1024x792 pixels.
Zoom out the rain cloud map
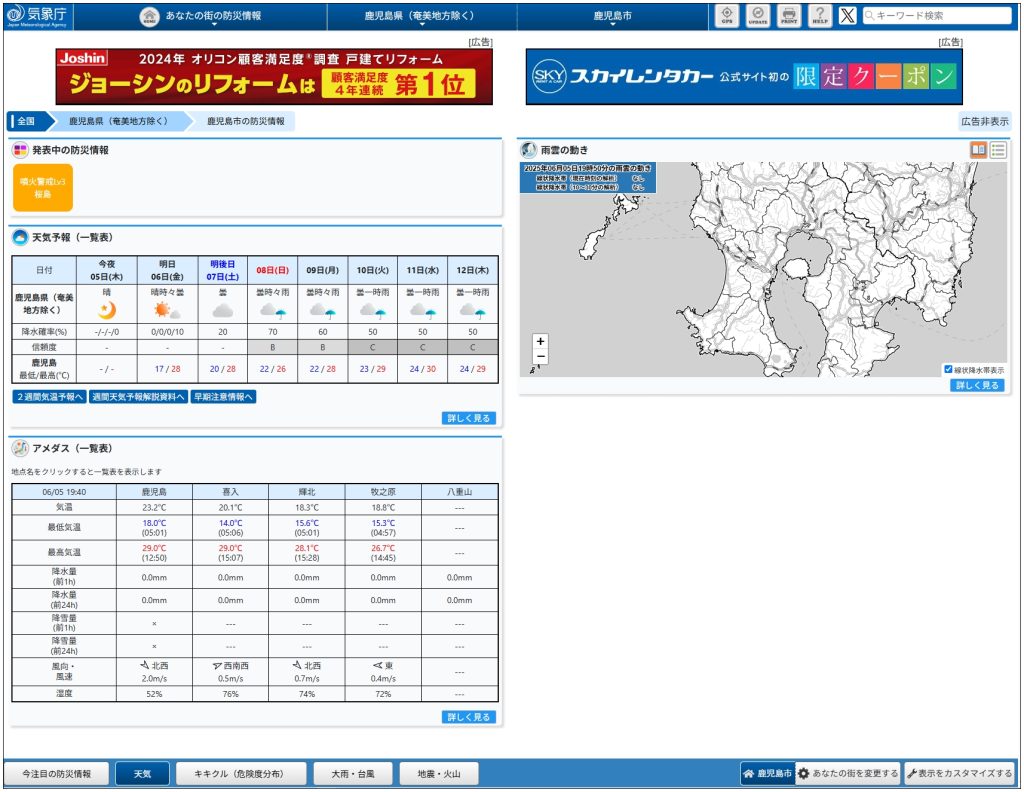click(x=541, y=357)
